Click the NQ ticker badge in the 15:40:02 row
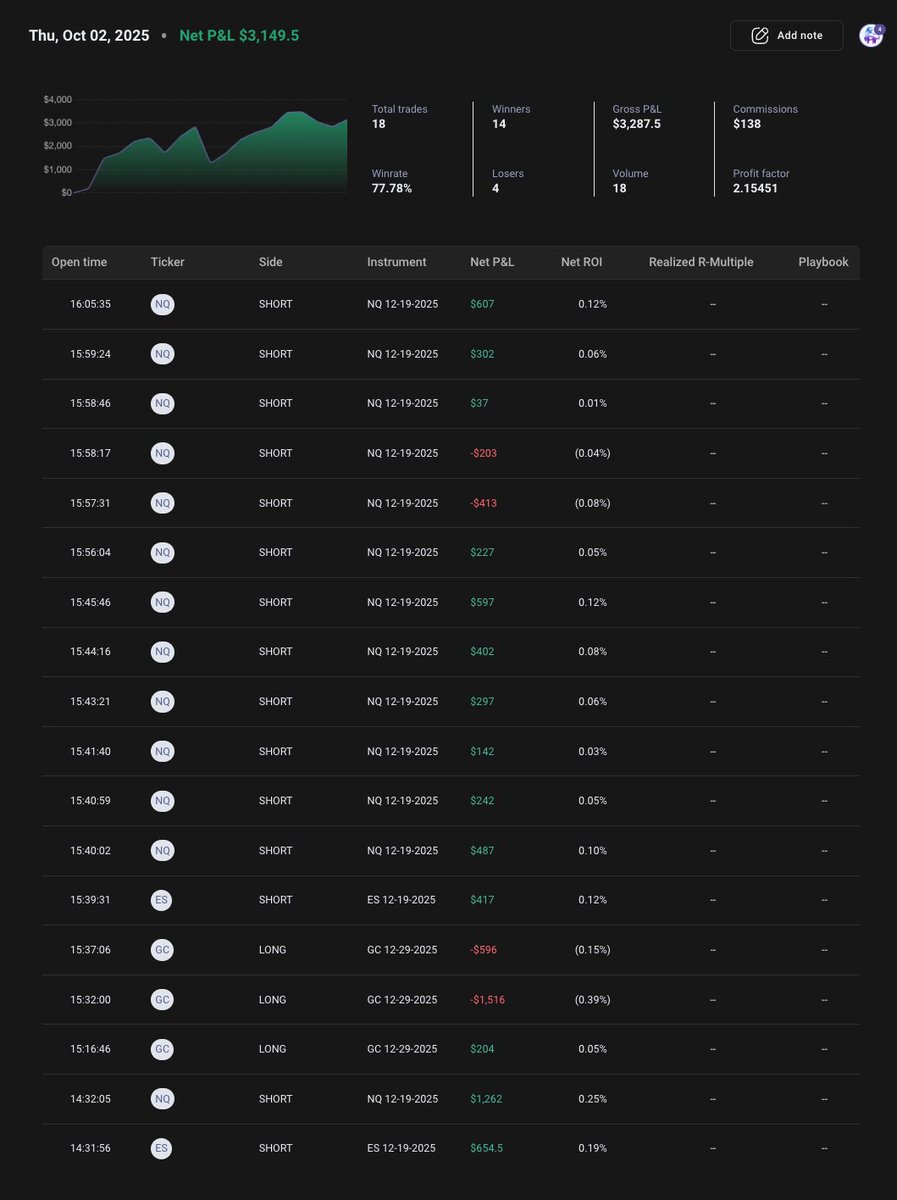This screenshot has width=897, height=1200. point(163,850)
